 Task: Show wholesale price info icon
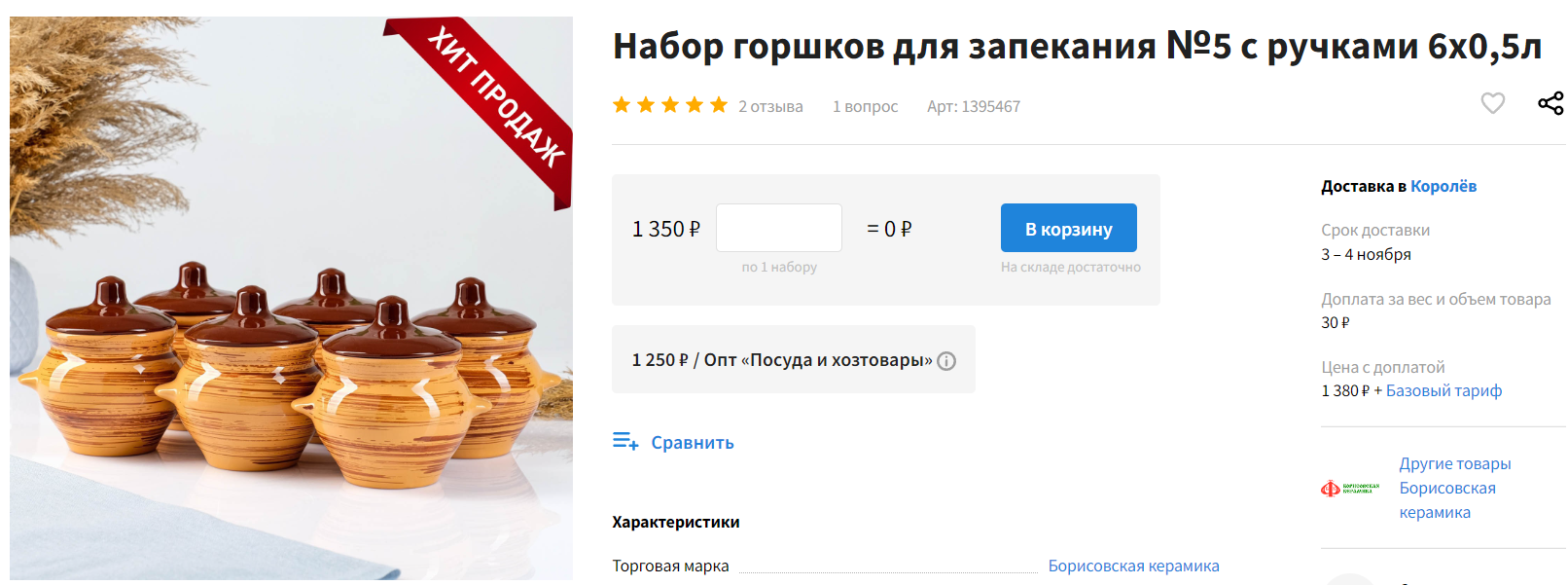(x=946, y=361)
